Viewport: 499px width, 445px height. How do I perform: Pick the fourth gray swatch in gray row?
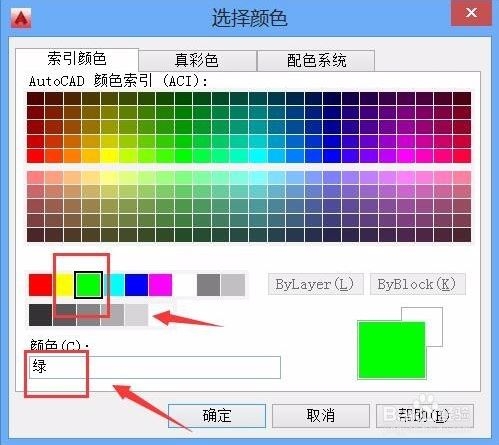tap(112, 315)
